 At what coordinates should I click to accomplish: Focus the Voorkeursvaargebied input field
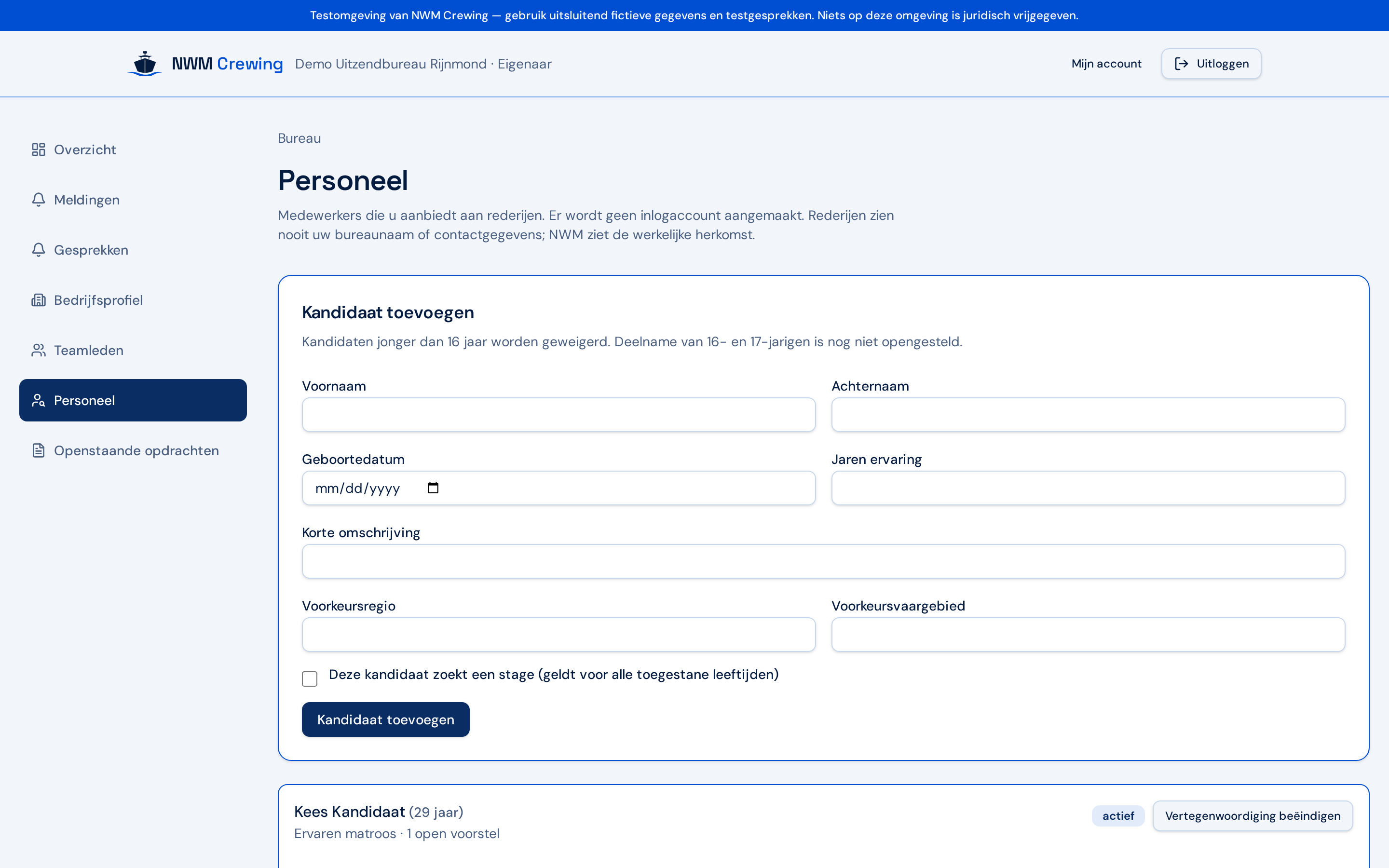[x=1088, y=634]
